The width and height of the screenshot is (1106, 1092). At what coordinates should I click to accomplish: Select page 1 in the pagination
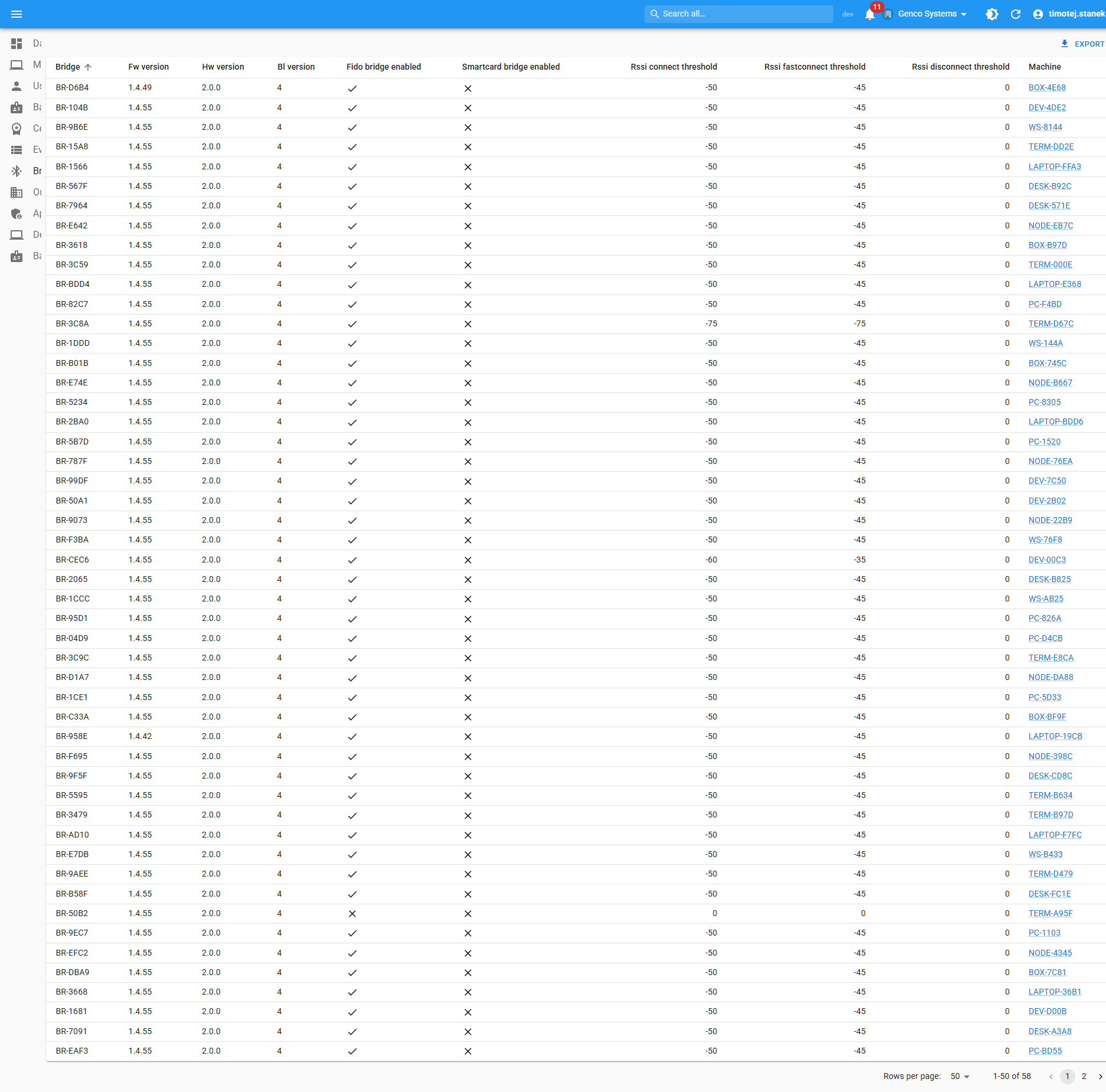tap(1068, 1077)
